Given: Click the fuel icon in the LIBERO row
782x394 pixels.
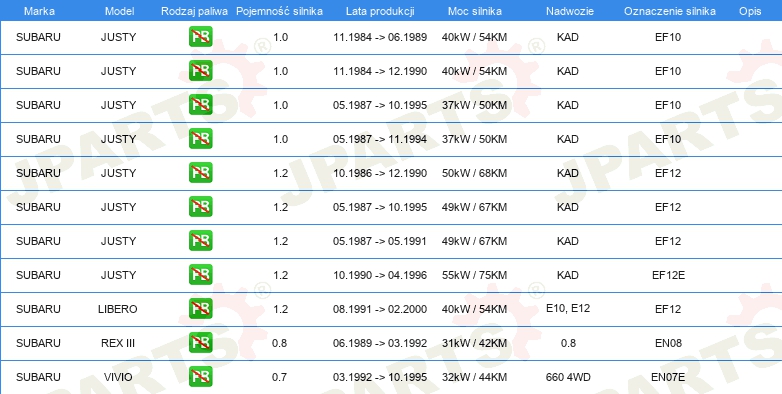Looking at the screenshot, I should click(200, 309).
